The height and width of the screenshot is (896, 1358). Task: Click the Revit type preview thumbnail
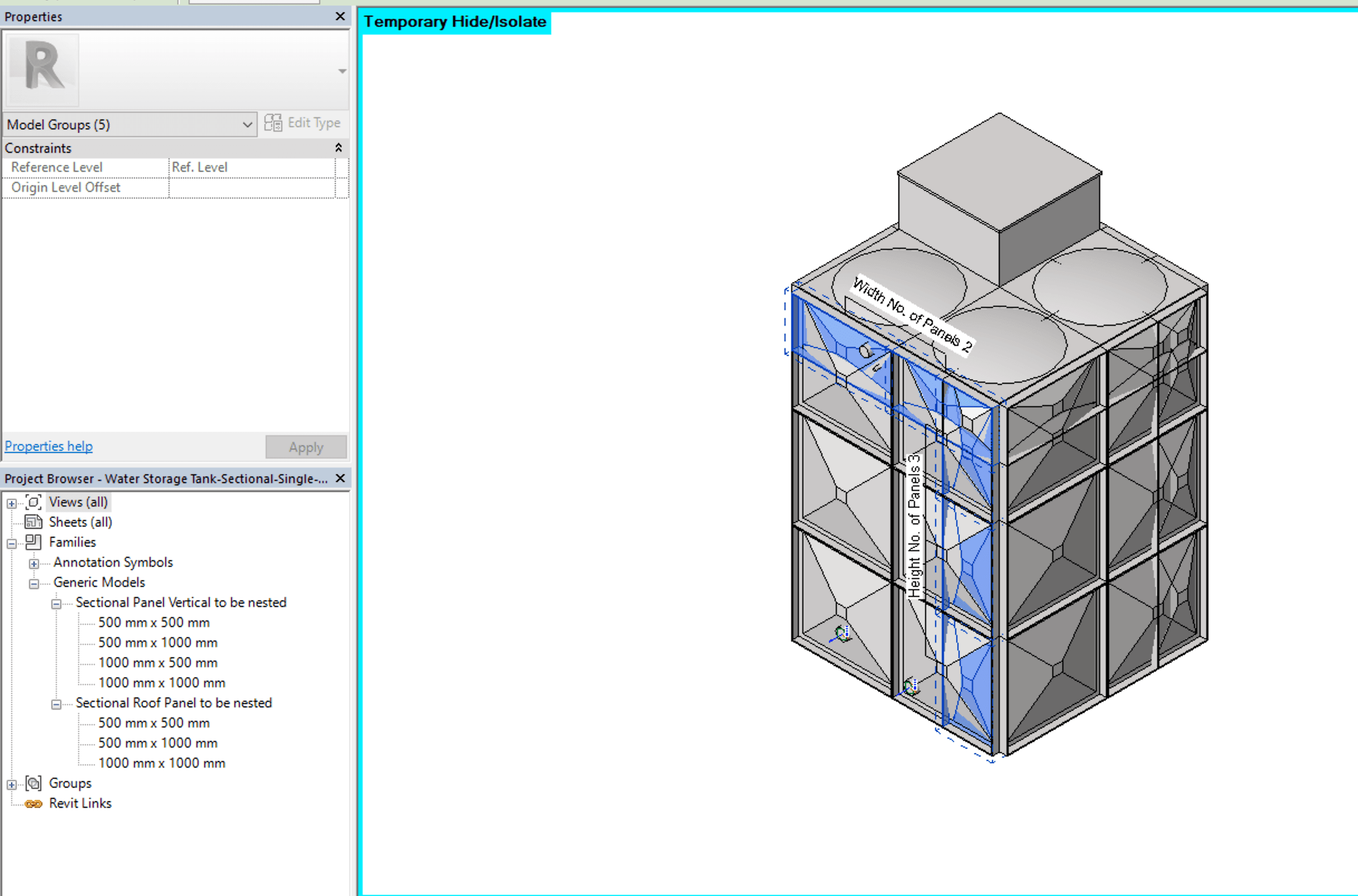click(43, 70)
